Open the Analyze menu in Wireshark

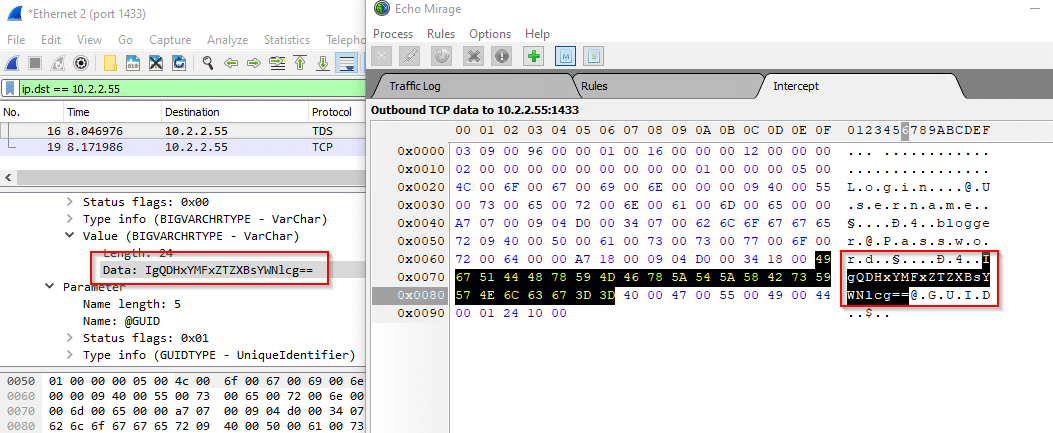pos(227,39)
